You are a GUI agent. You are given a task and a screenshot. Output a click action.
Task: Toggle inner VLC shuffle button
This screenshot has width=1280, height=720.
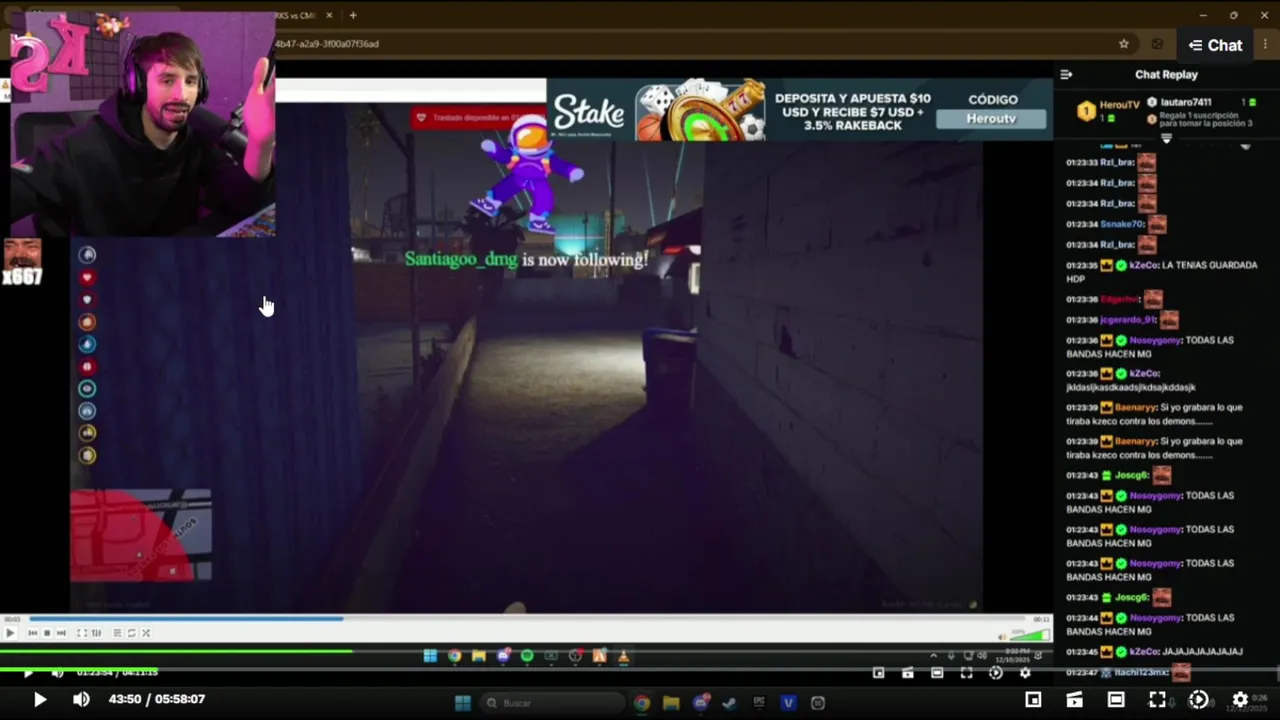tap(146, 633)
